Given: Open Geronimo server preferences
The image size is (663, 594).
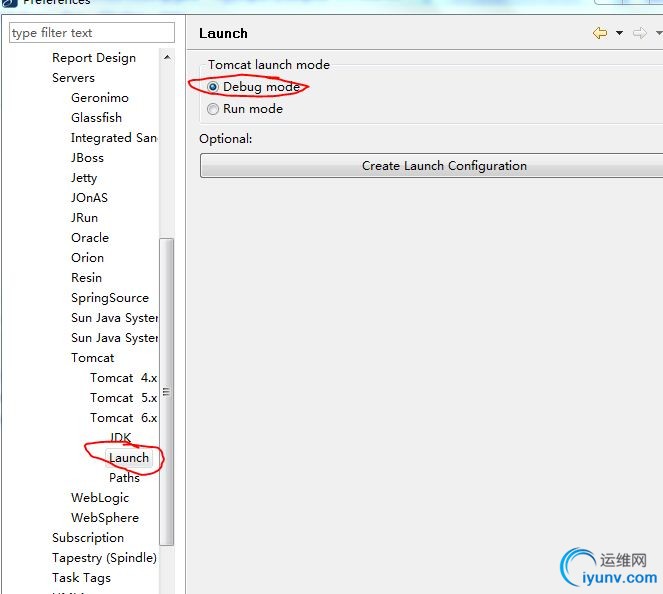Looking at the screenshot, I should [100, 98].
